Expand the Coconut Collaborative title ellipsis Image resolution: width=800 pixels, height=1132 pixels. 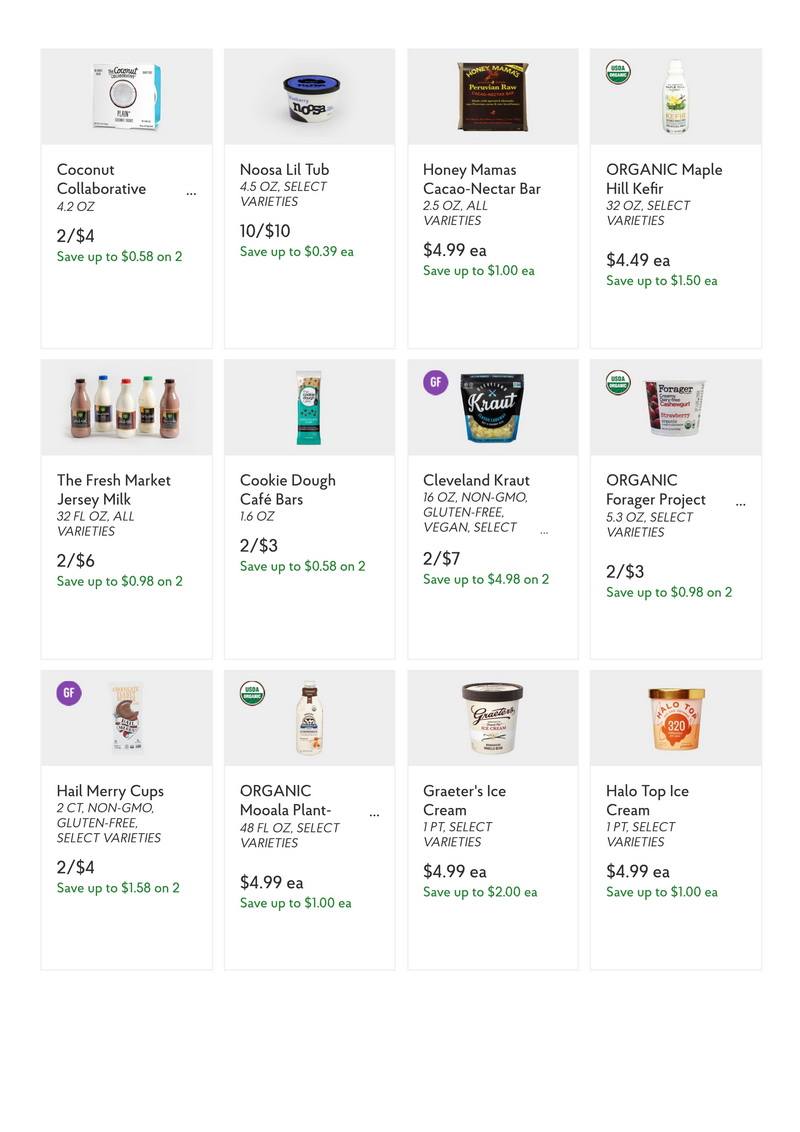pos(191,193)
